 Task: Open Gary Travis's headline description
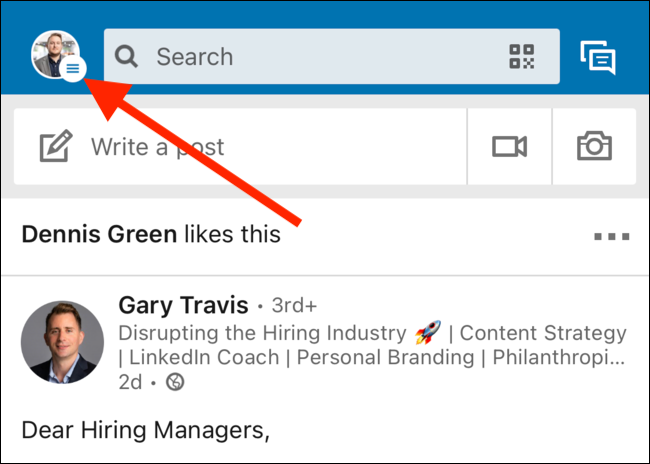point(372,345)
